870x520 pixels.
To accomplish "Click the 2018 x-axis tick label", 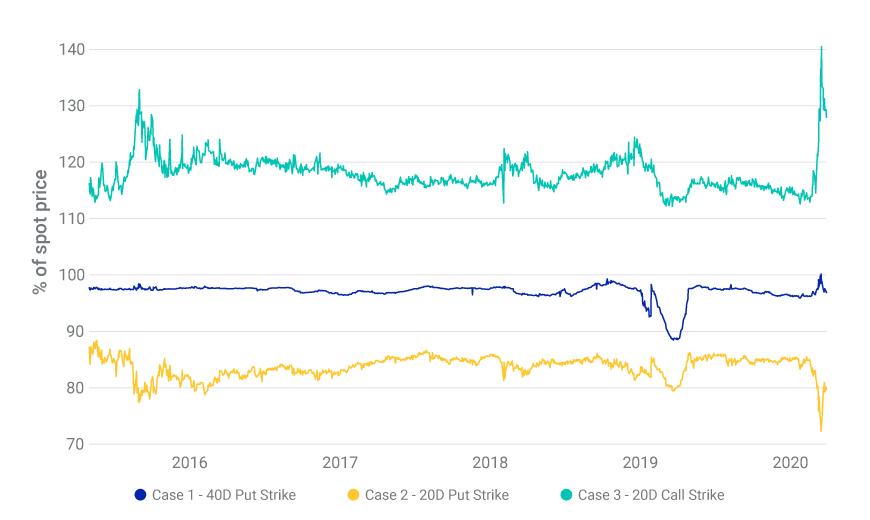I will coord(490,462).
